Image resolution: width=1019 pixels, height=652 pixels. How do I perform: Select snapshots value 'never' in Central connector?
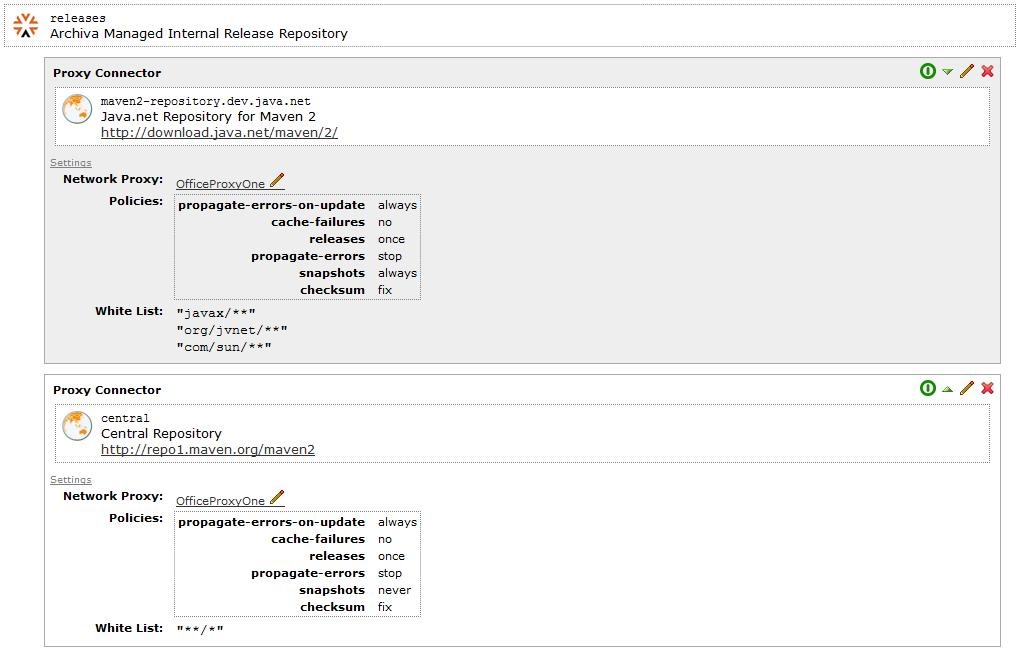tap(394, 590)
